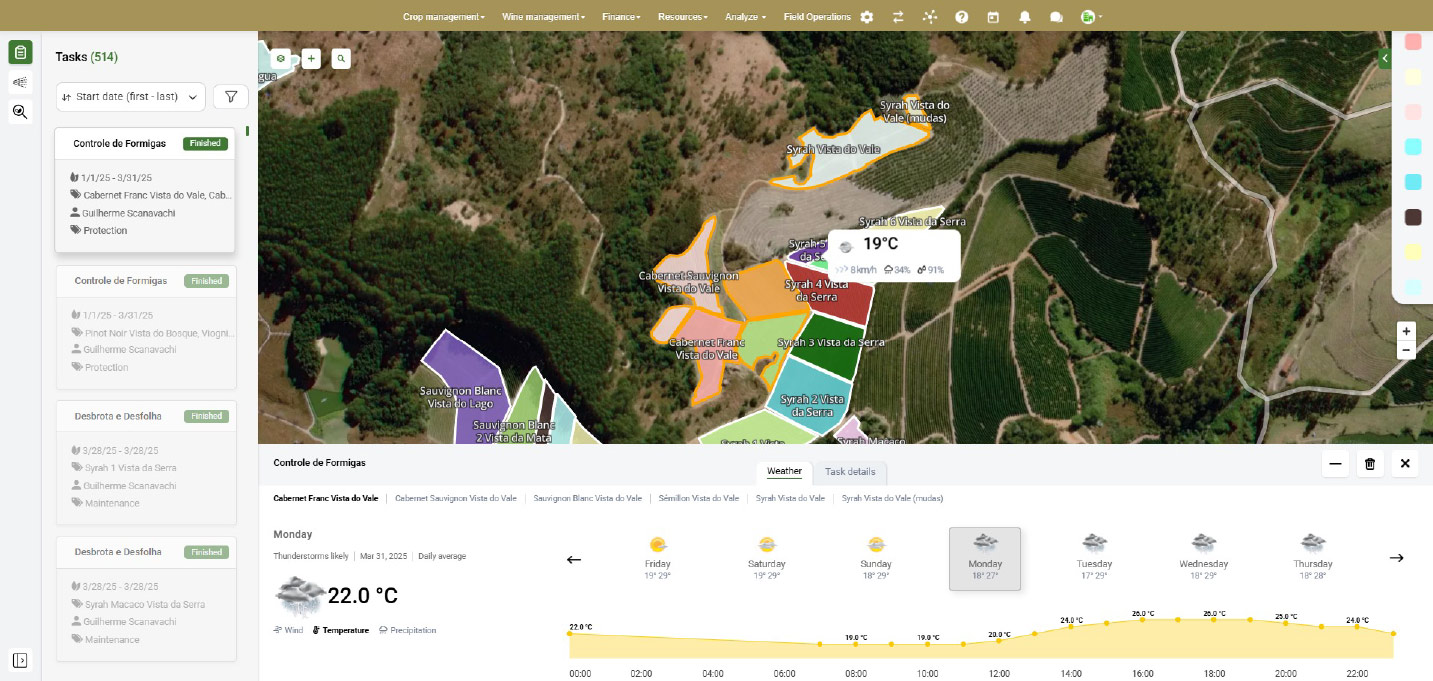Open Analyze menu
This screenshot has width=1433, height=681.
(745, 17)
